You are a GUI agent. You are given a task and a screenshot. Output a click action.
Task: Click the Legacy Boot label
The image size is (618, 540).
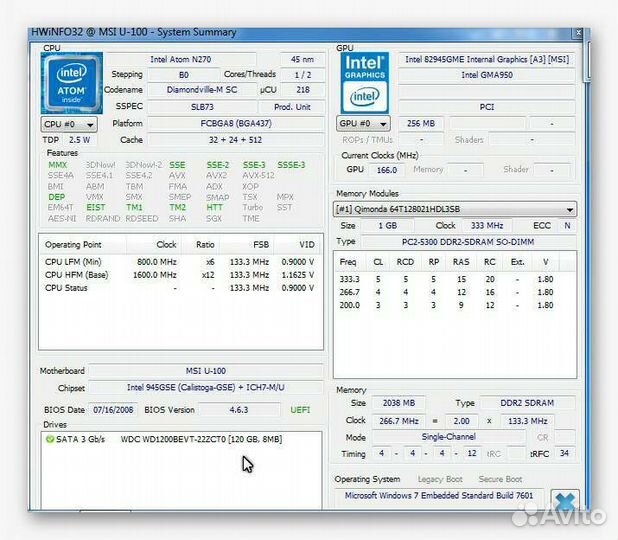point(440,480)
